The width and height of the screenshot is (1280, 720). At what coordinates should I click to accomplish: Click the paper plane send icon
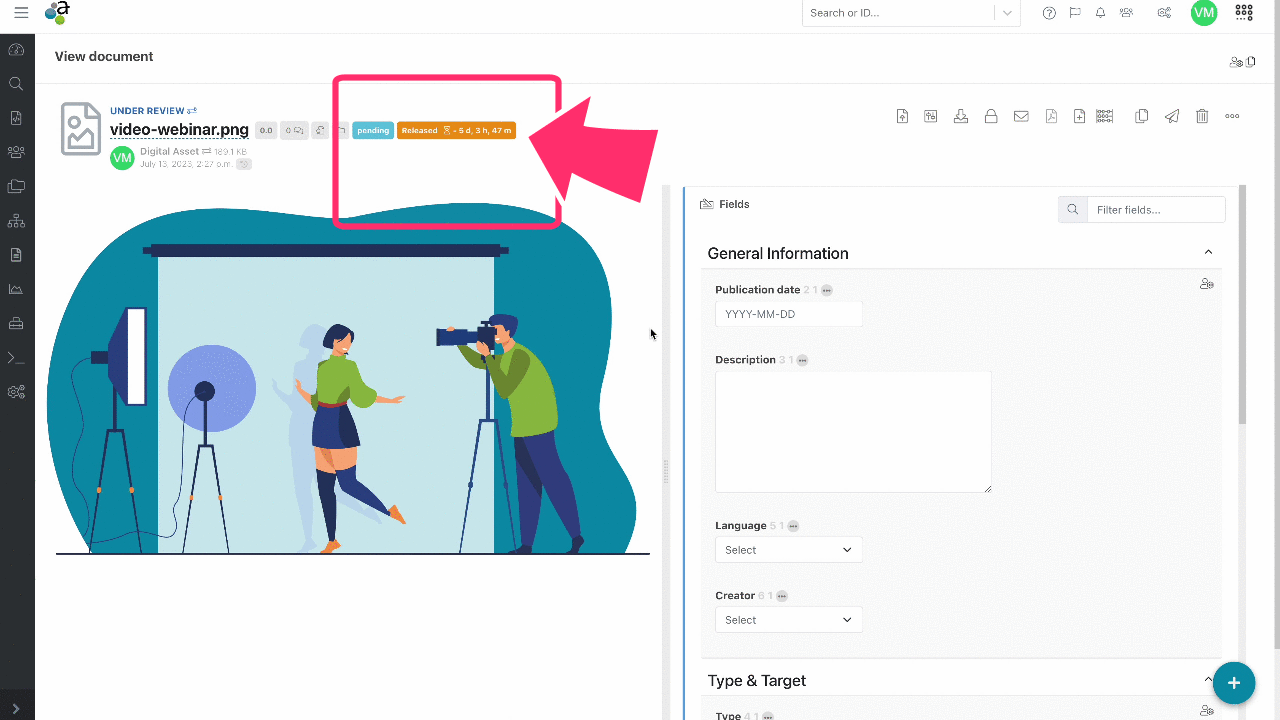pos(1171,116)
